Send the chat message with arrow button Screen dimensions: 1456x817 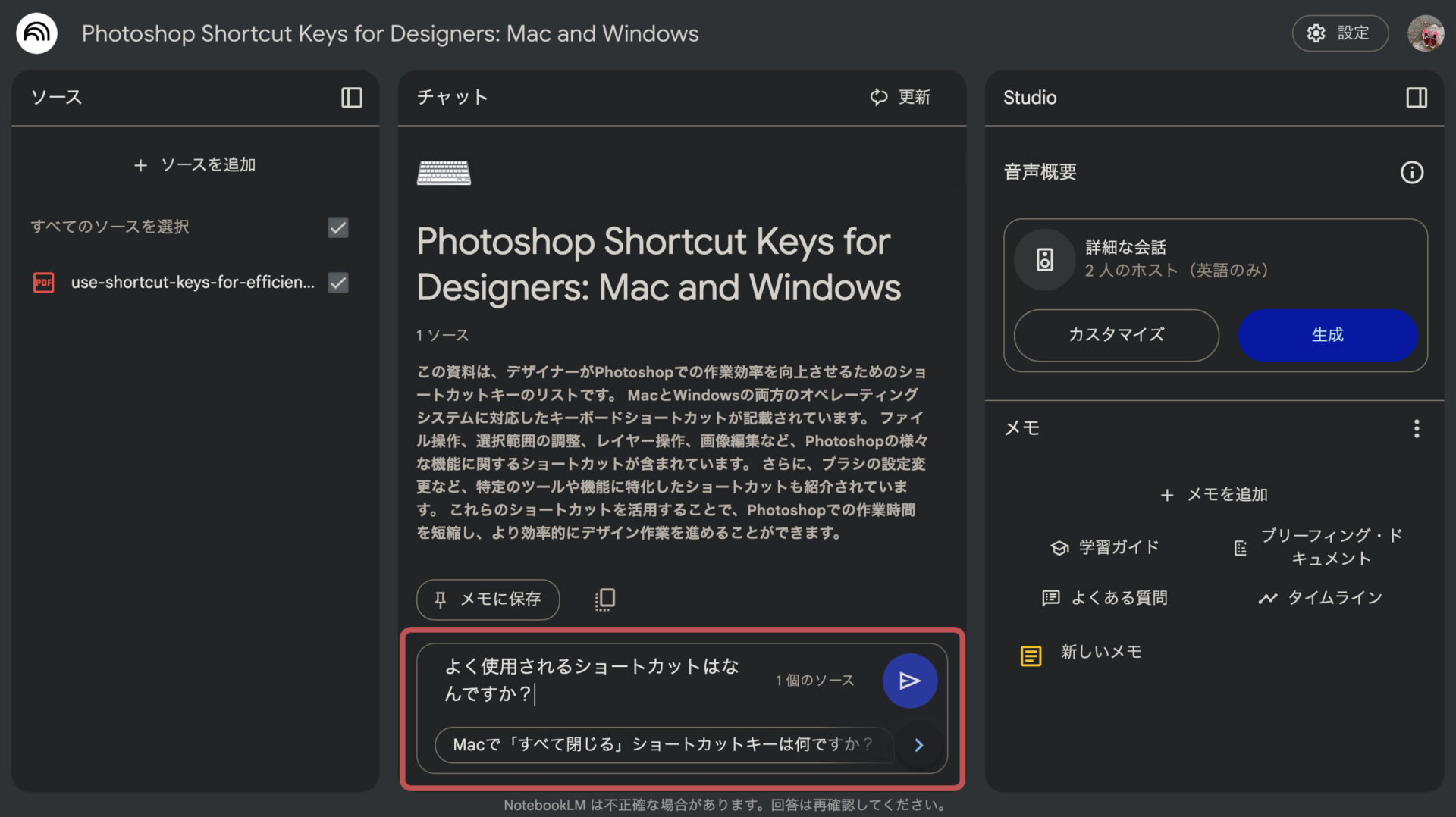[909, 681]
